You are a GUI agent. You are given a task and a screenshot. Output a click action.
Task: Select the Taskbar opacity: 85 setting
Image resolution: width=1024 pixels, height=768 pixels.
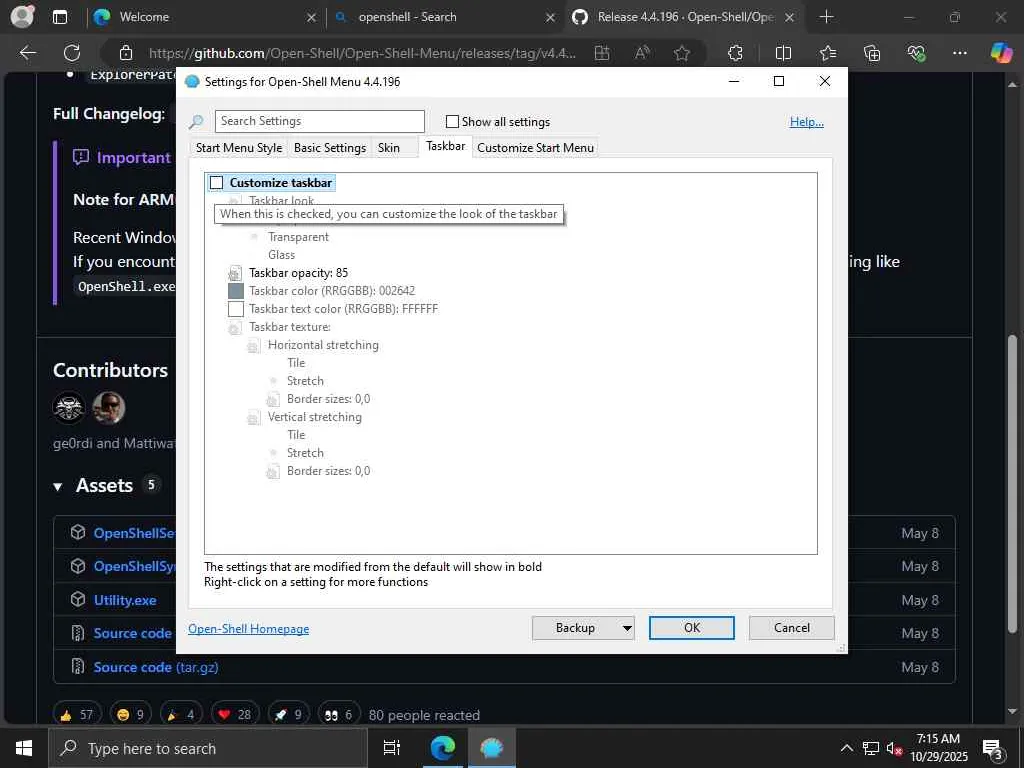pos(298,273)
